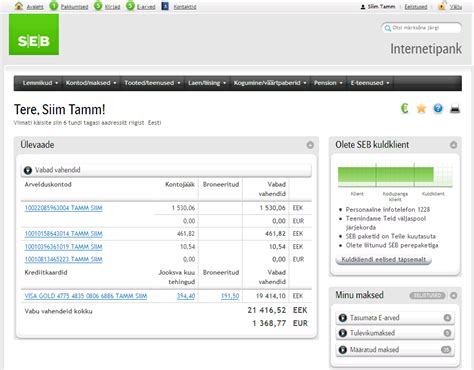Open the Tooted/teenused dropdown menu
This screenshot has height=370, width=474.
[x=152, y=83]
